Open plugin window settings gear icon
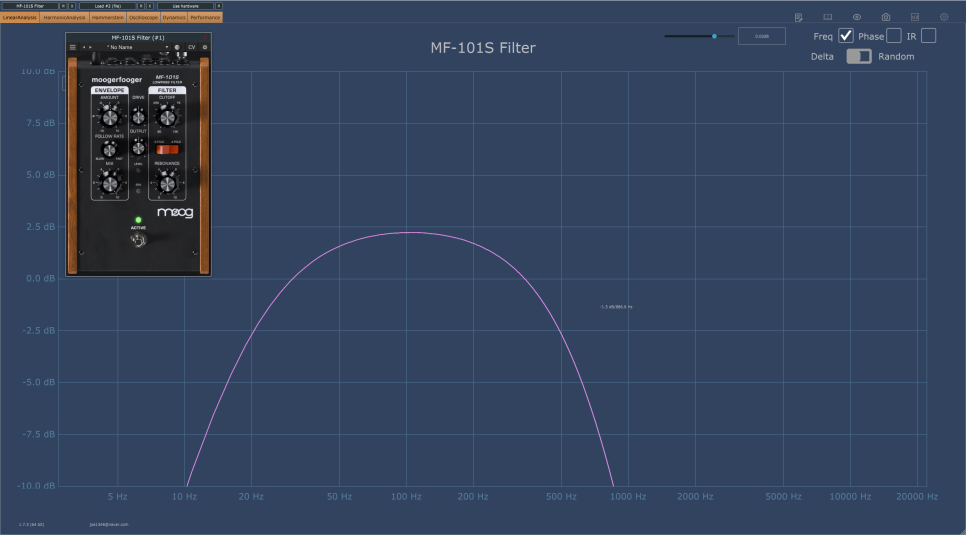 (205, 47)
